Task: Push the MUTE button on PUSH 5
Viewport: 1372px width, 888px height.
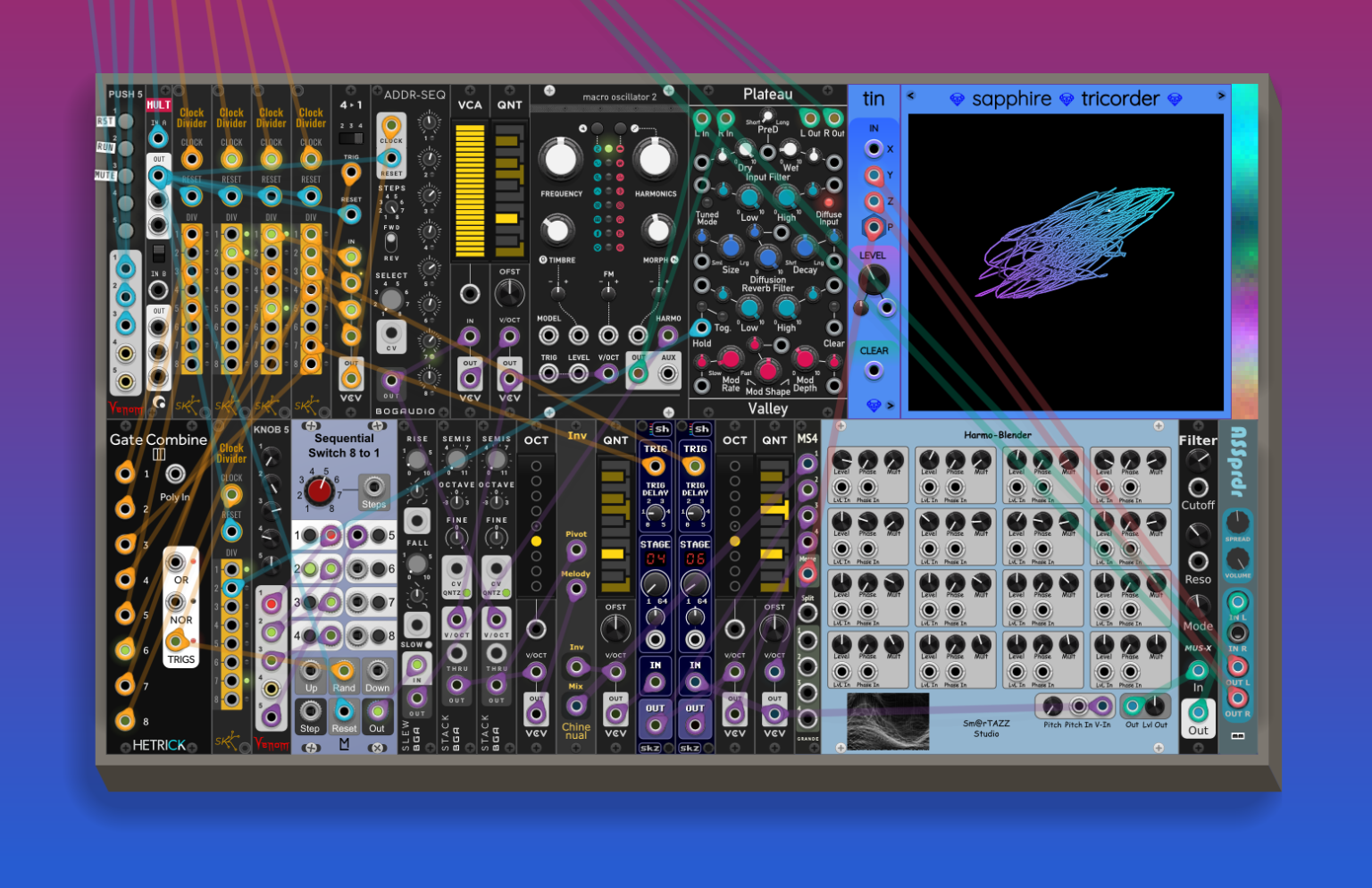Action: tap(126, 176)
